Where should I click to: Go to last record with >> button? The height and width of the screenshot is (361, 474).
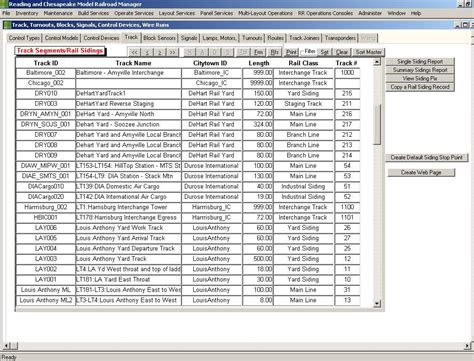172,52
